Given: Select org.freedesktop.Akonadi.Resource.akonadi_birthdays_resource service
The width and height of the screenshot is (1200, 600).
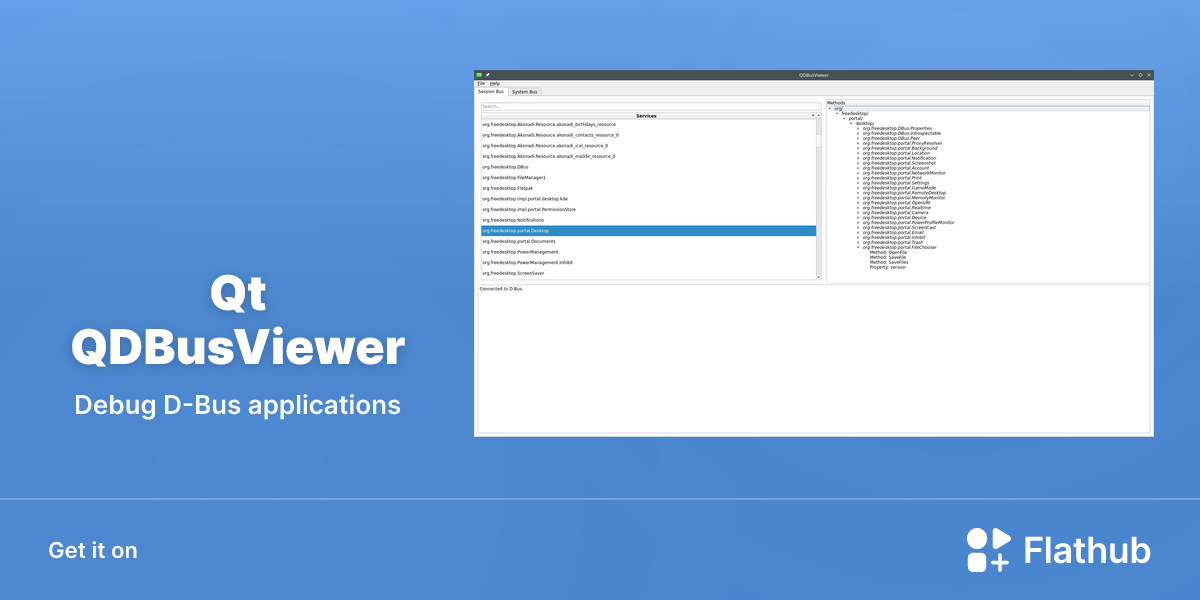Looking at the screenshot, I should (x=648, y=124).
